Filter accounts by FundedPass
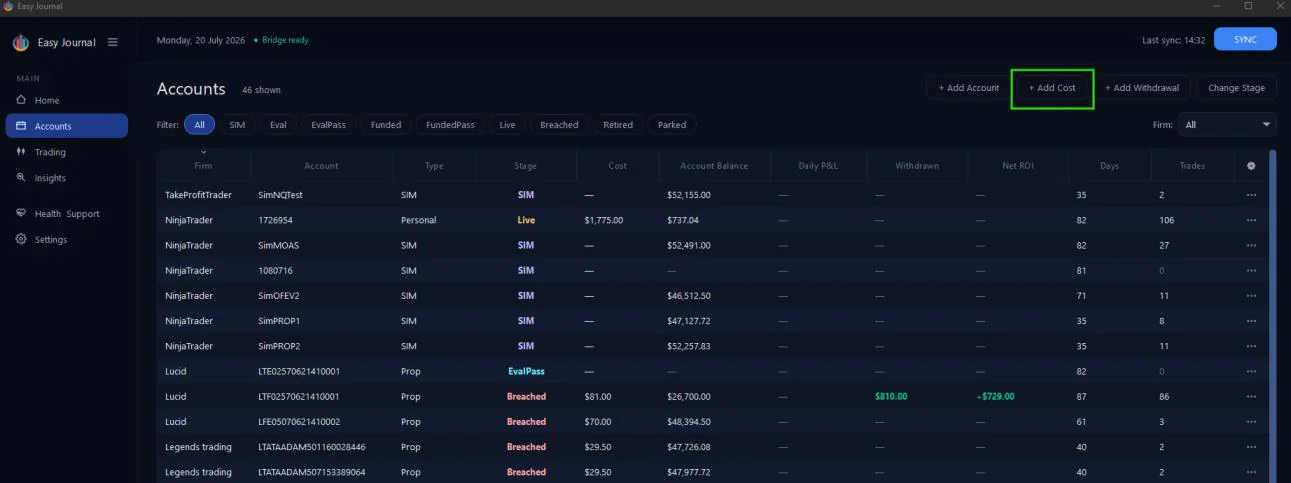The width and height of the screenshot is (1291, 483). 450,125
